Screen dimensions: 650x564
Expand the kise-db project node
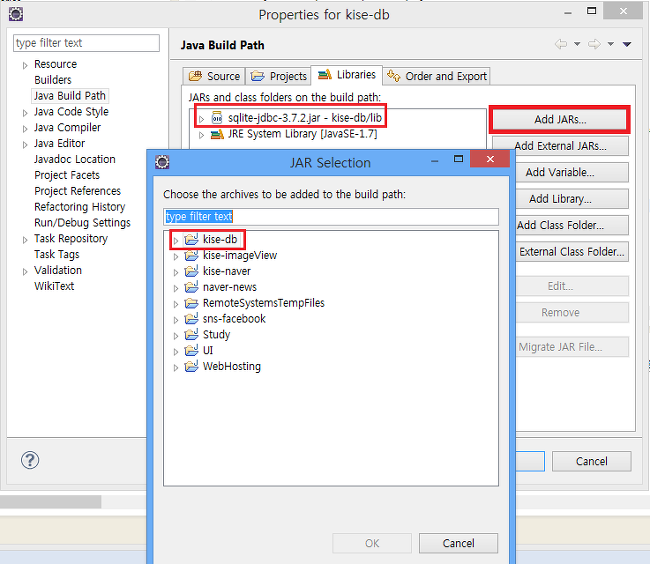(x=176, y=240)
